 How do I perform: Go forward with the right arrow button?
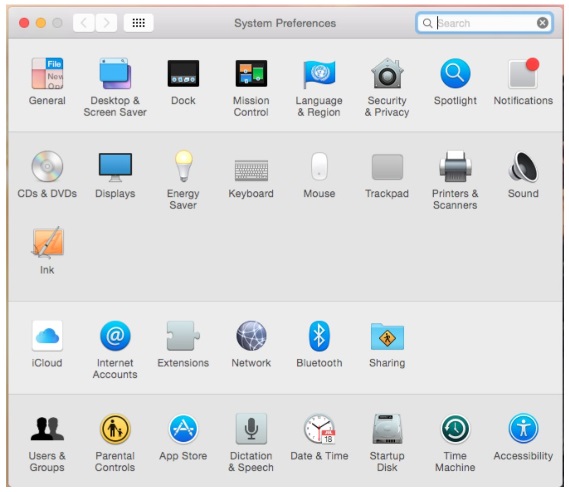pyautogui.click(x=106, y=23)
